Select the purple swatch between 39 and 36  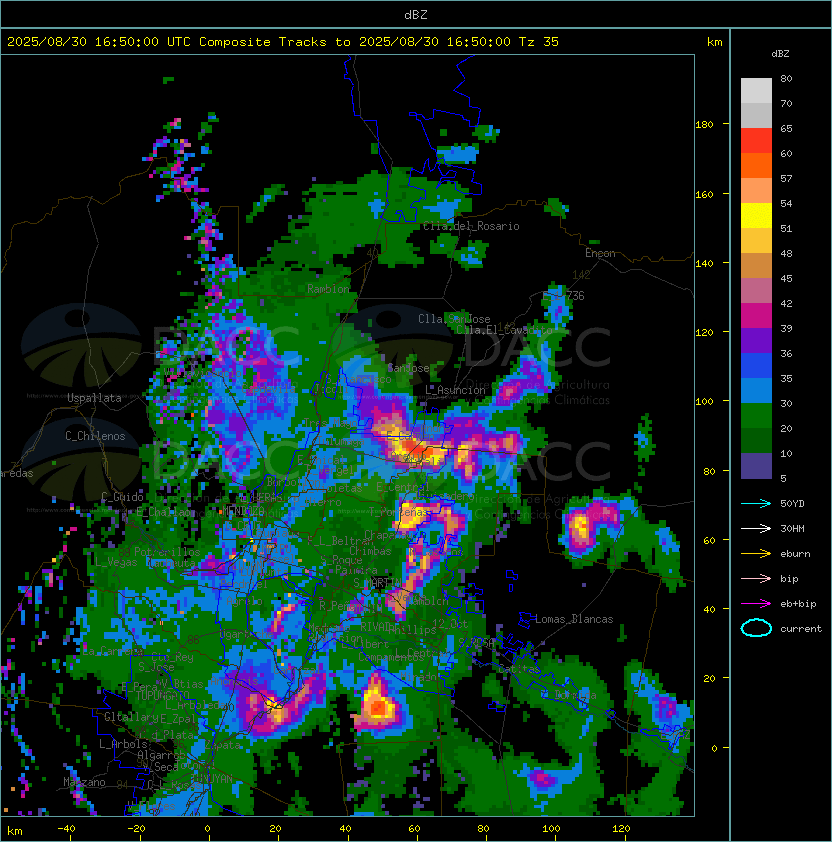pos(756,340)
